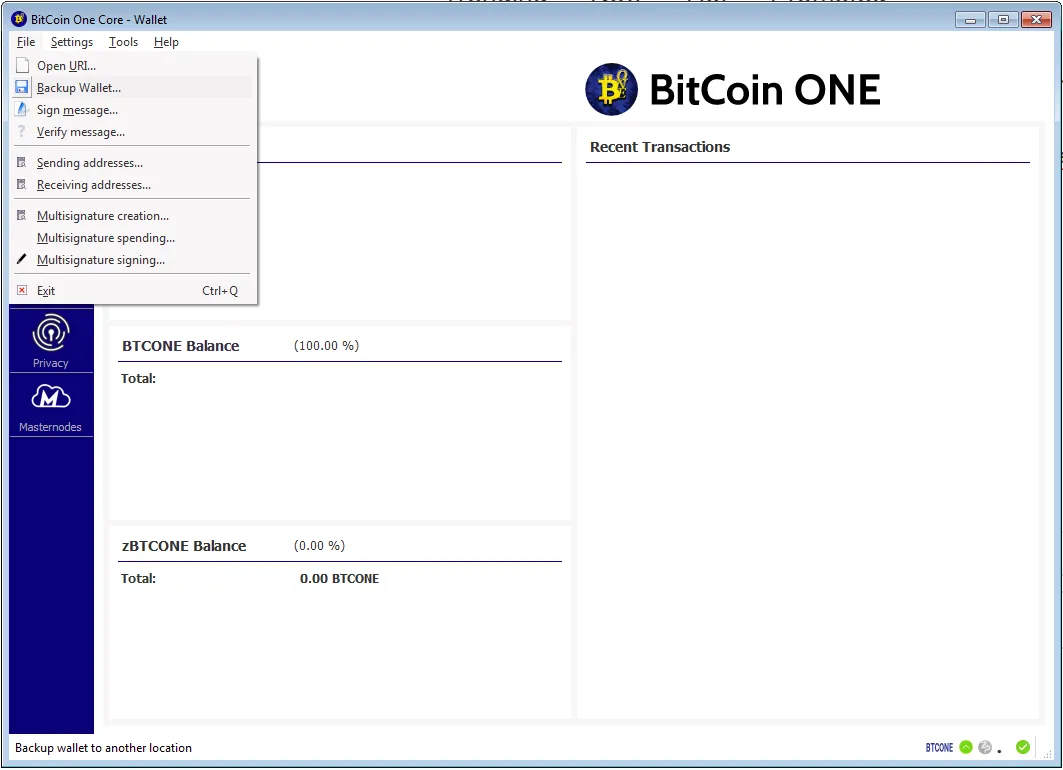Click the gray zBTCONE automint status icon
The height and width of the screenshot is (770, 1063).
(985, 747)
